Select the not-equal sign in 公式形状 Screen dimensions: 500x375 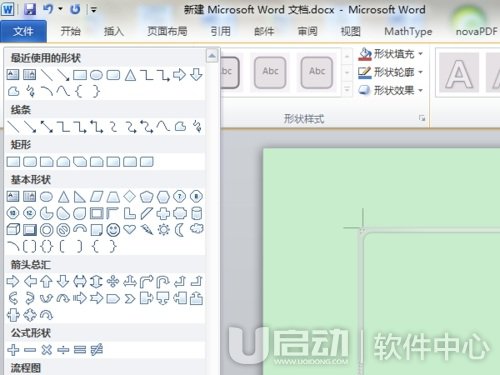(96, 350)
